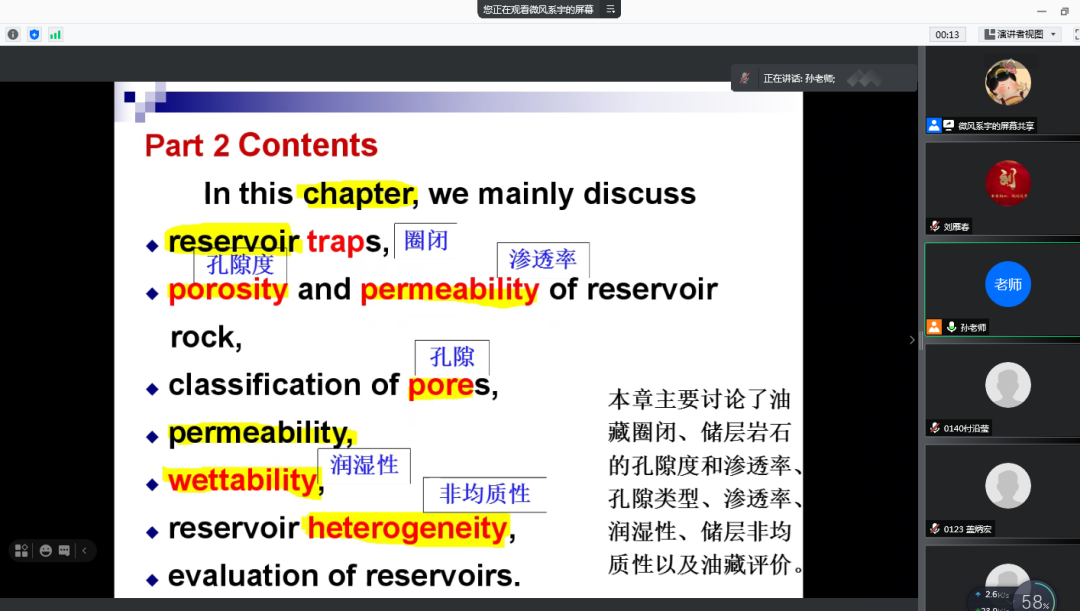
Task: Toggle 孙老师's green microphone icon
Action: pyautogui.click(x=949, y=327)
